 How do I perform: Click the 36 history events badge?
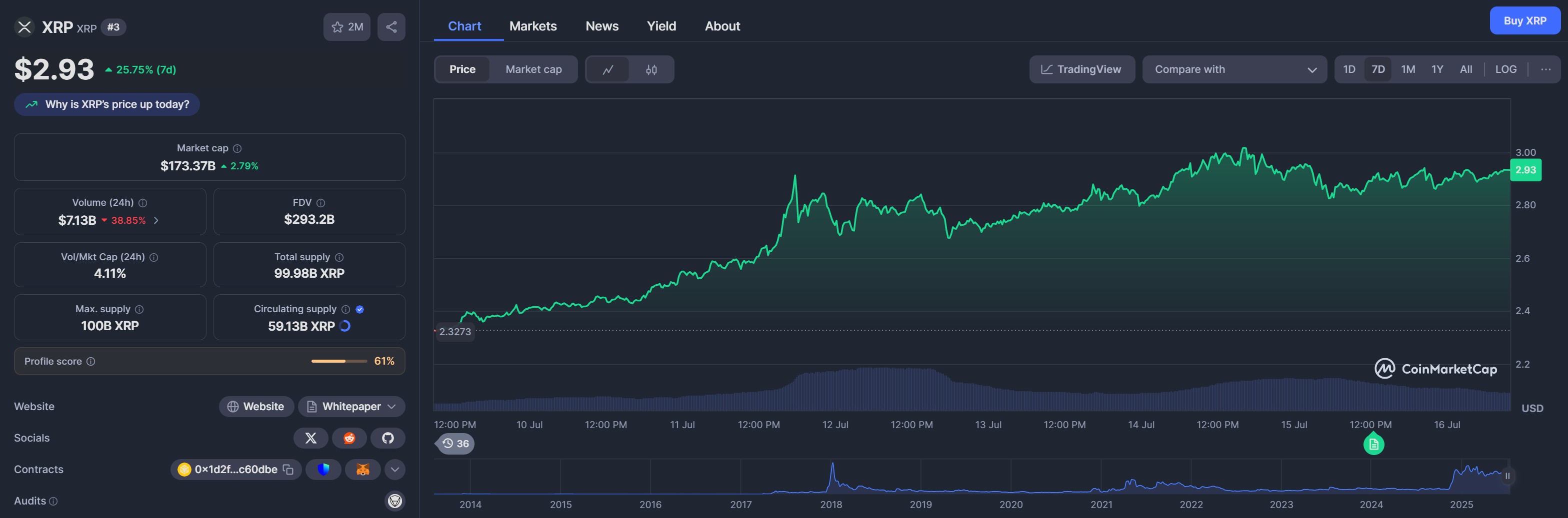pyautogui.click(x=455, y=444)
